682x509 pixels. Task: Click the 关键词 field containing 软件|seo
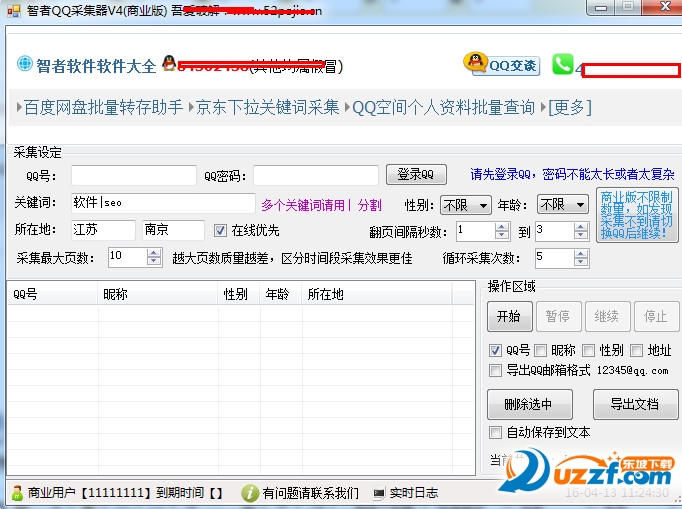coord(163,203)
